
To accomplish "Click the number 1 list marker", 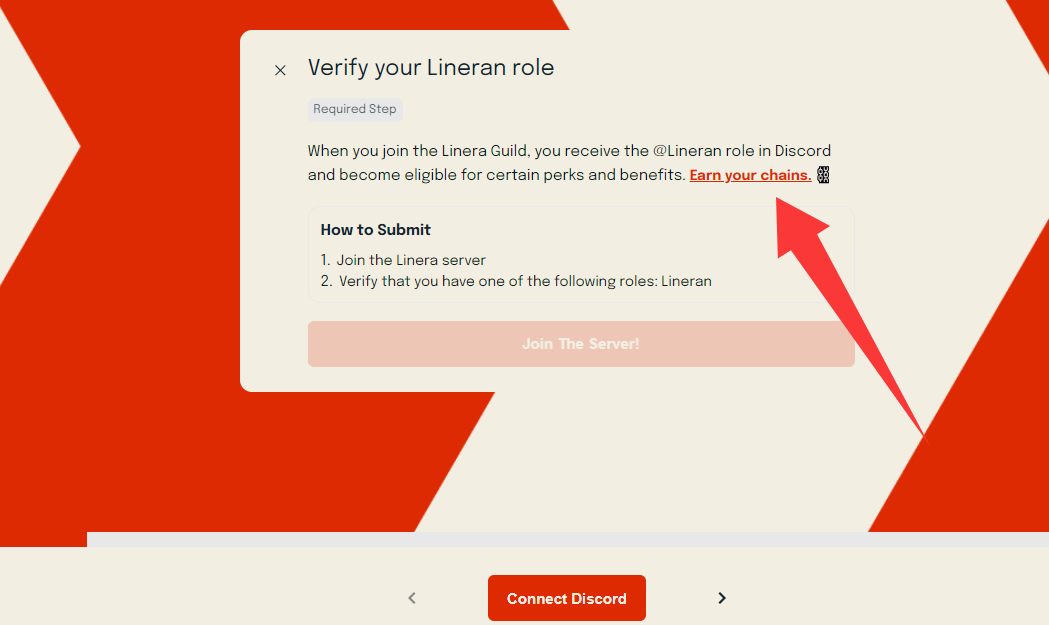I will point(325,260).
